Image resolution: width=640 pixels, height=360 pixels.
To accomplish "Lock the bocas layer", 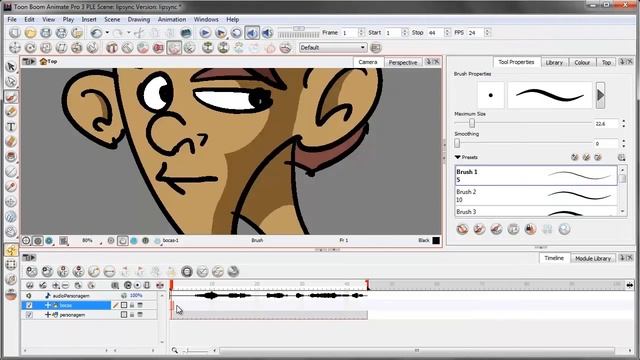I will pos(132,305).
